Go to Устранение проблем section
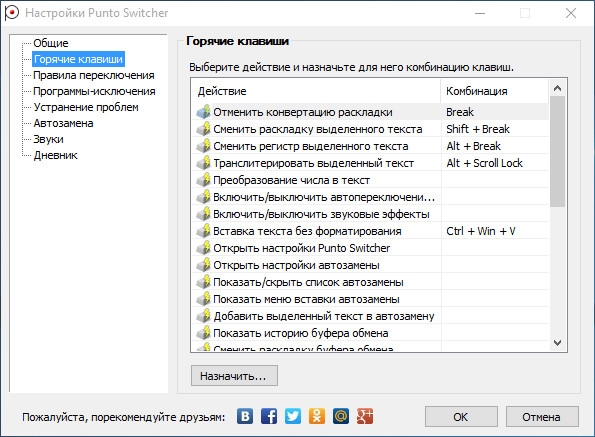 click(86, 107)
